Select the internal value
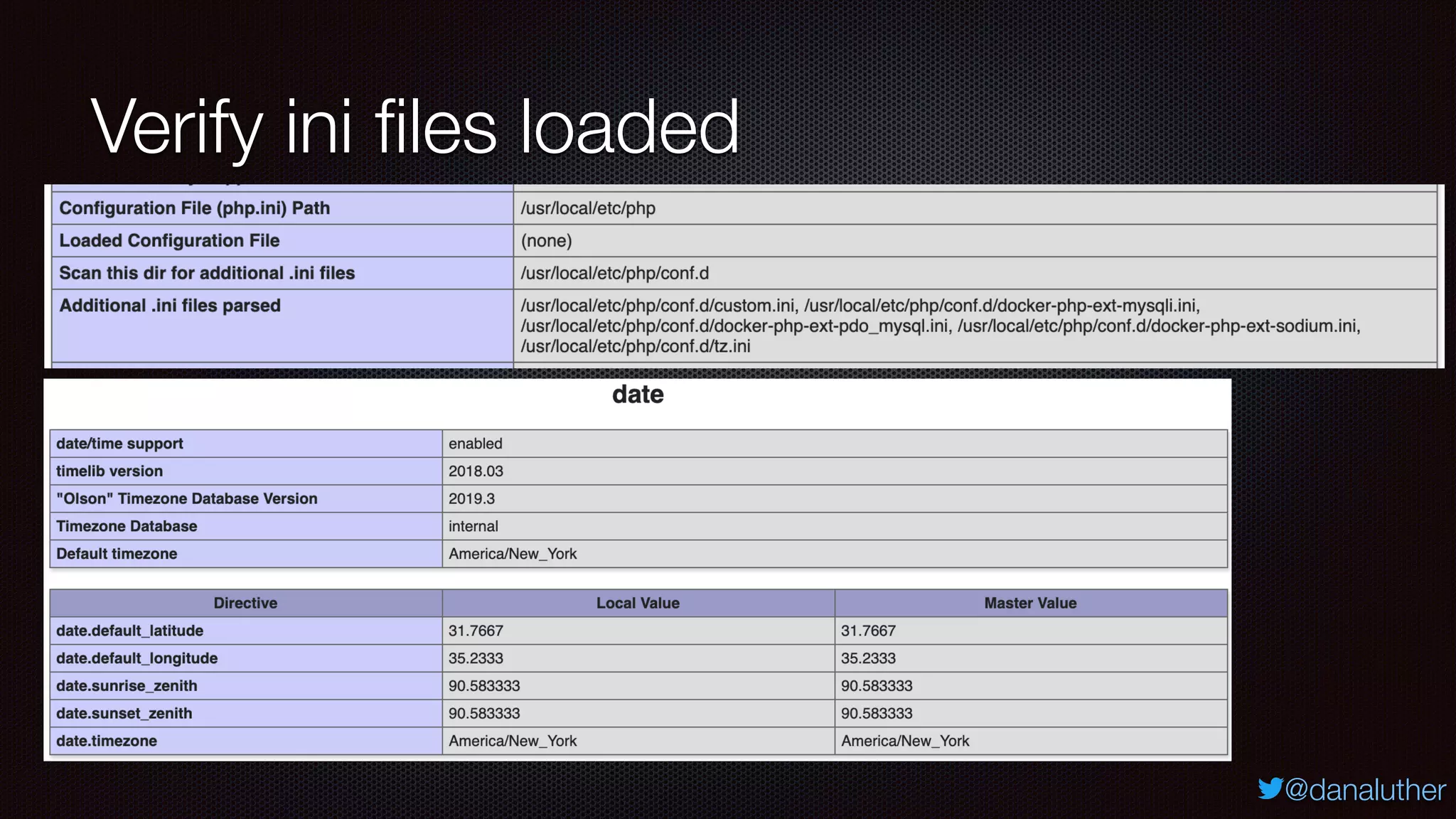1456x819 pixels. coord(473,526)
